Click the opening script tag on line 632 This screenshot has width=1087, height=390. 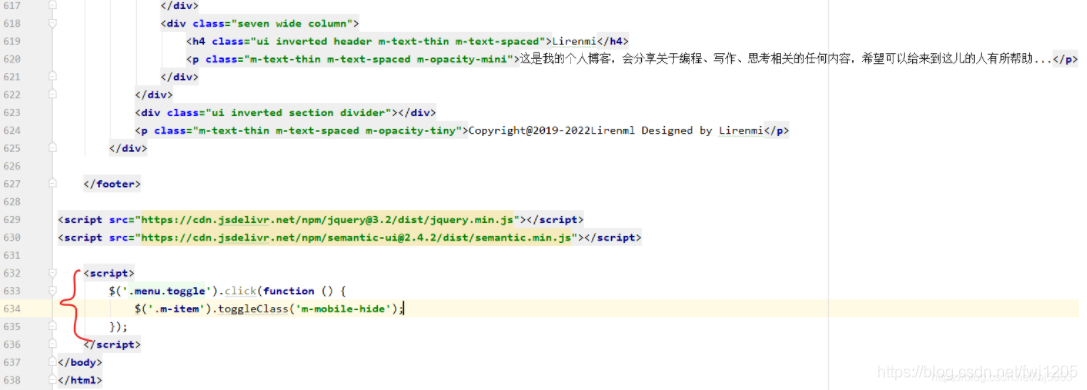tap(109, 274)
